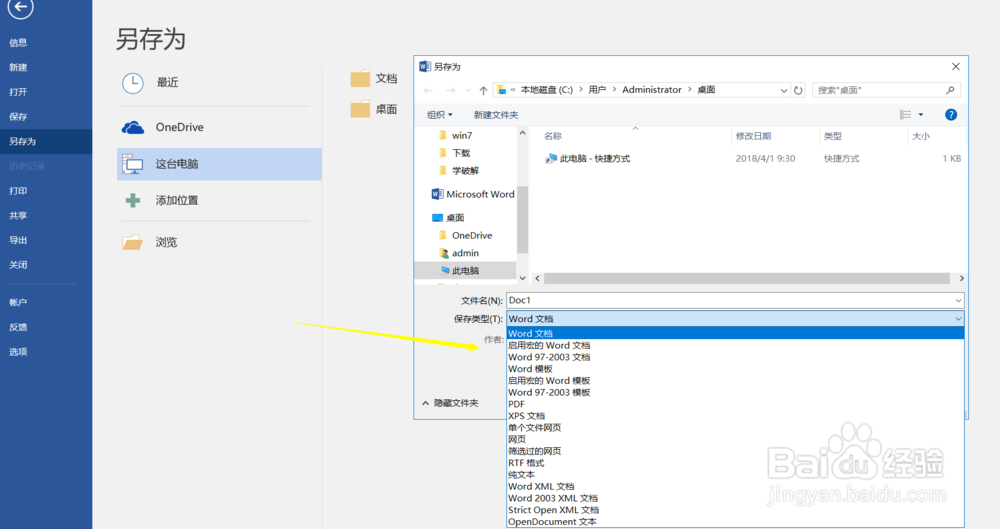Change view layout icon in dialog
The height and width of the screenshot is (529, 1000).
coord(905,115)
